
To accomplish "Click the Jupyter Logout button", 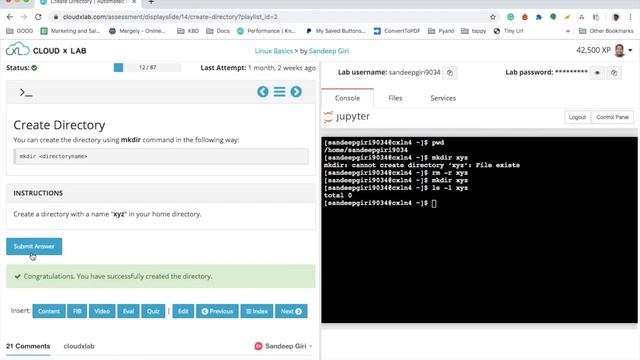I will pyautogui.click(x=577, y=117).
